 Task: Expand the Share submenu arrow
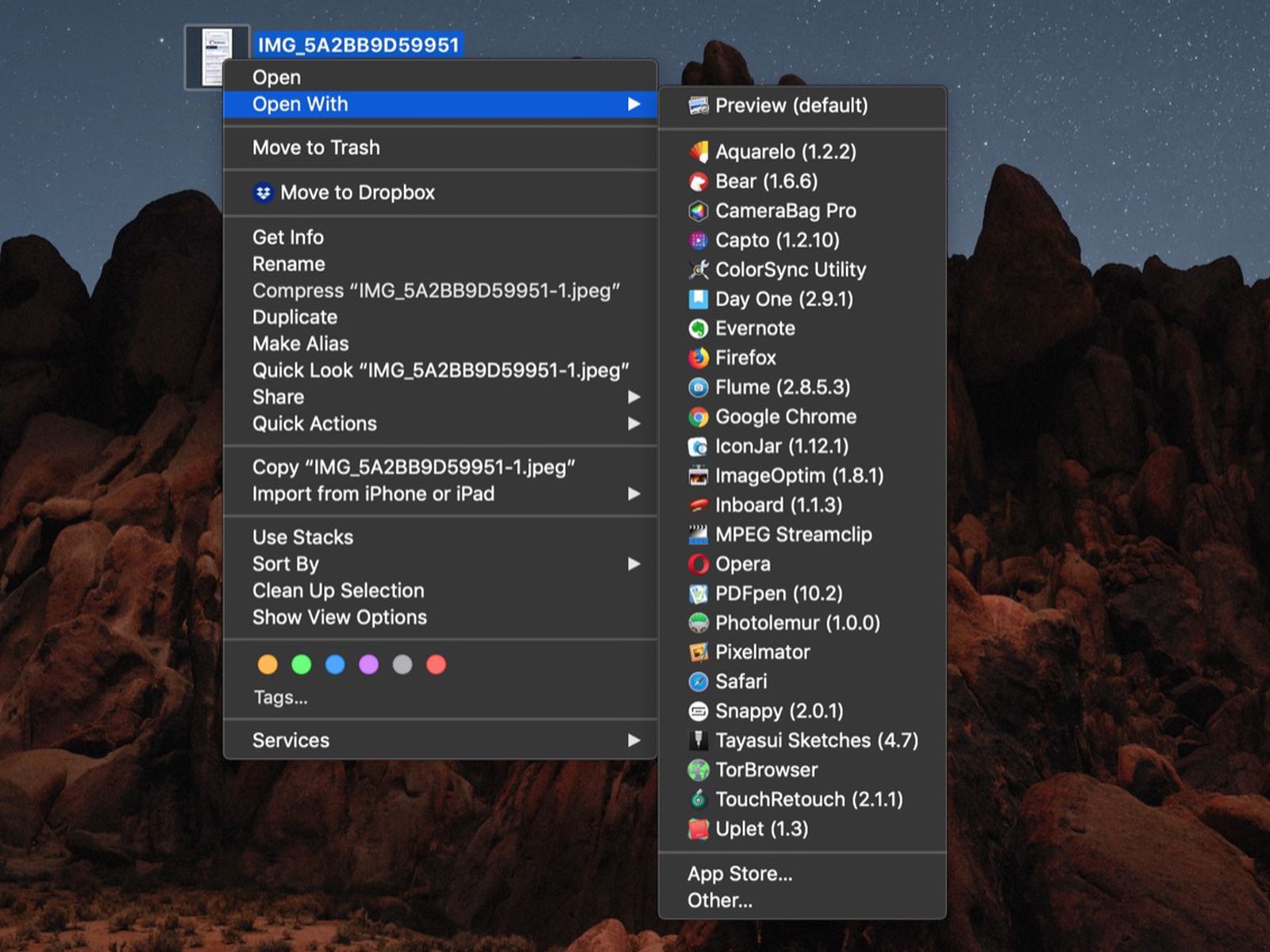click(633, 397)
